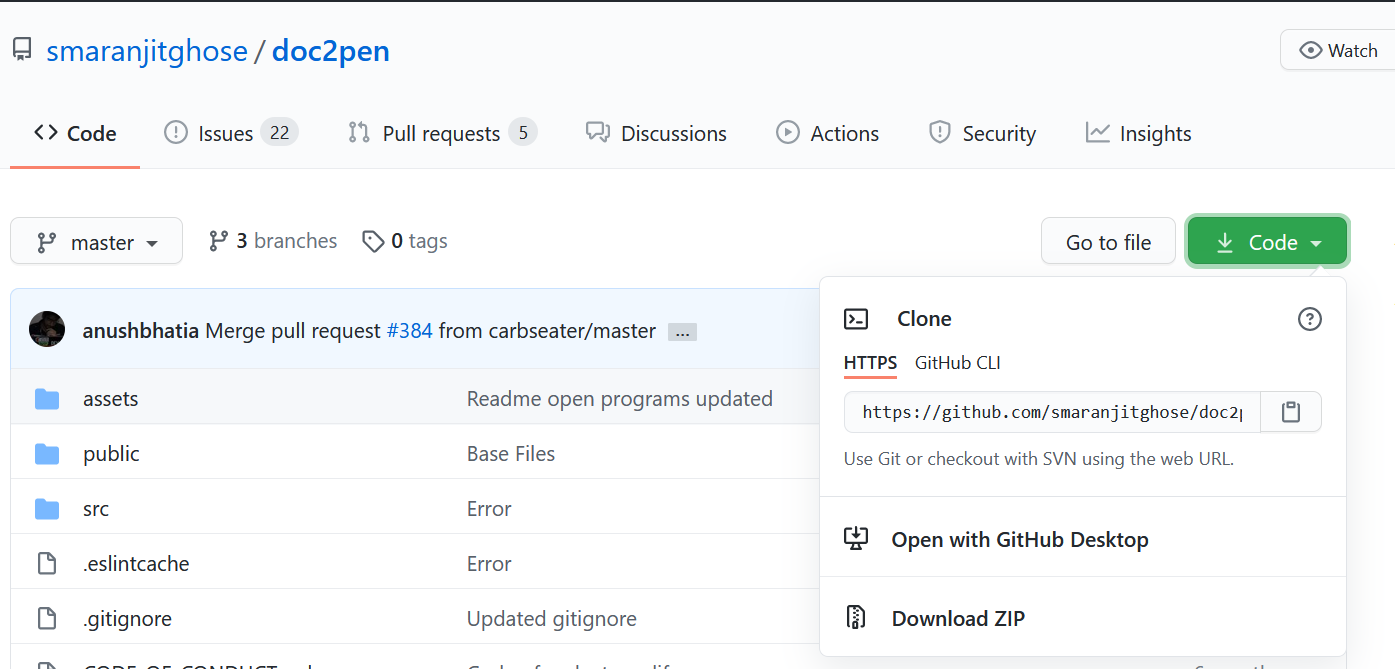Image resolution: width=1395 pixels, height=669 pixels.
Task: Click the tag icon next to 0 tags
Action: (373, 241)
